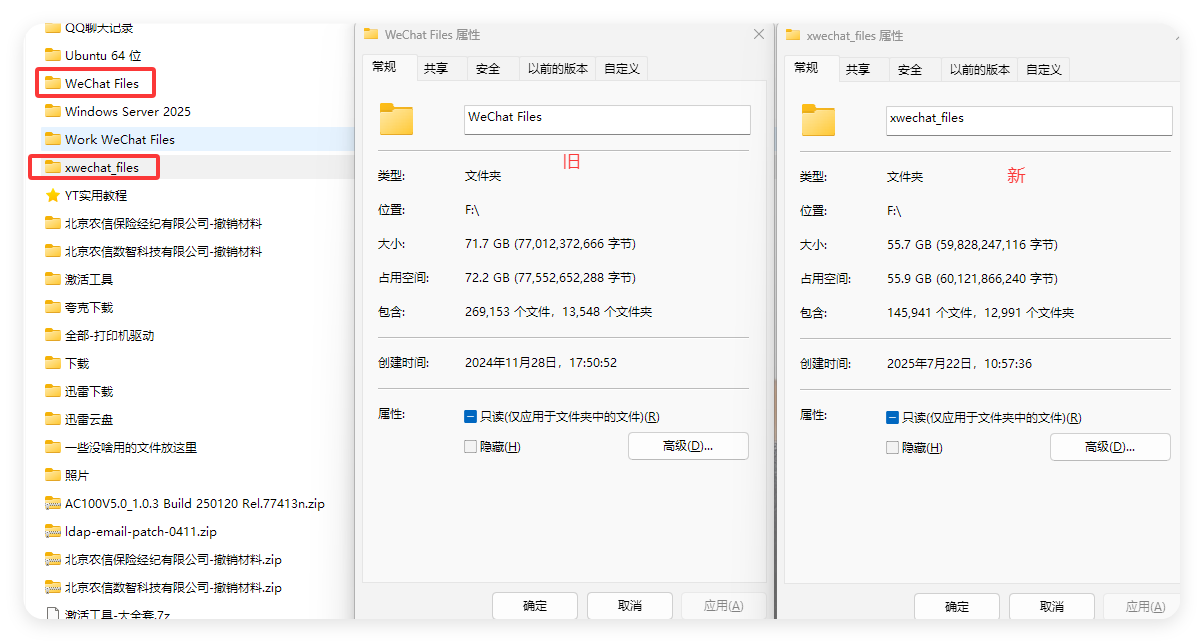Click the WeChat Files folder icon in list

pyautogui.click(x=53, y=83)
